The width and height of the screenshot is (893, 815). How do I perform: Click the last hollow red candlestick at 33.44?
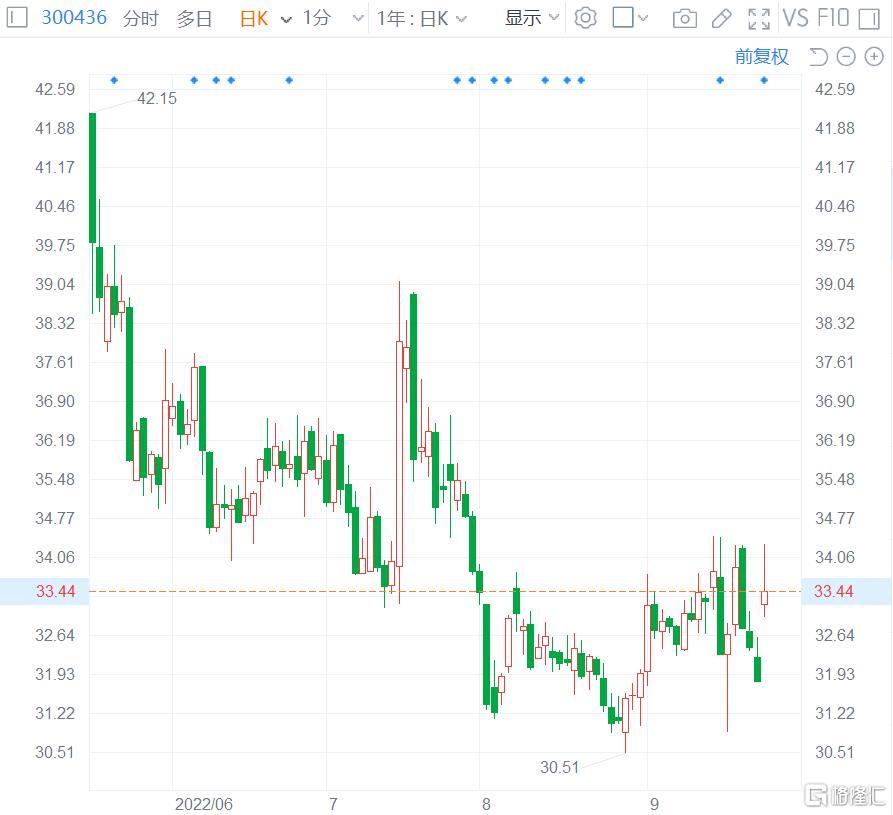pos(764,597)
